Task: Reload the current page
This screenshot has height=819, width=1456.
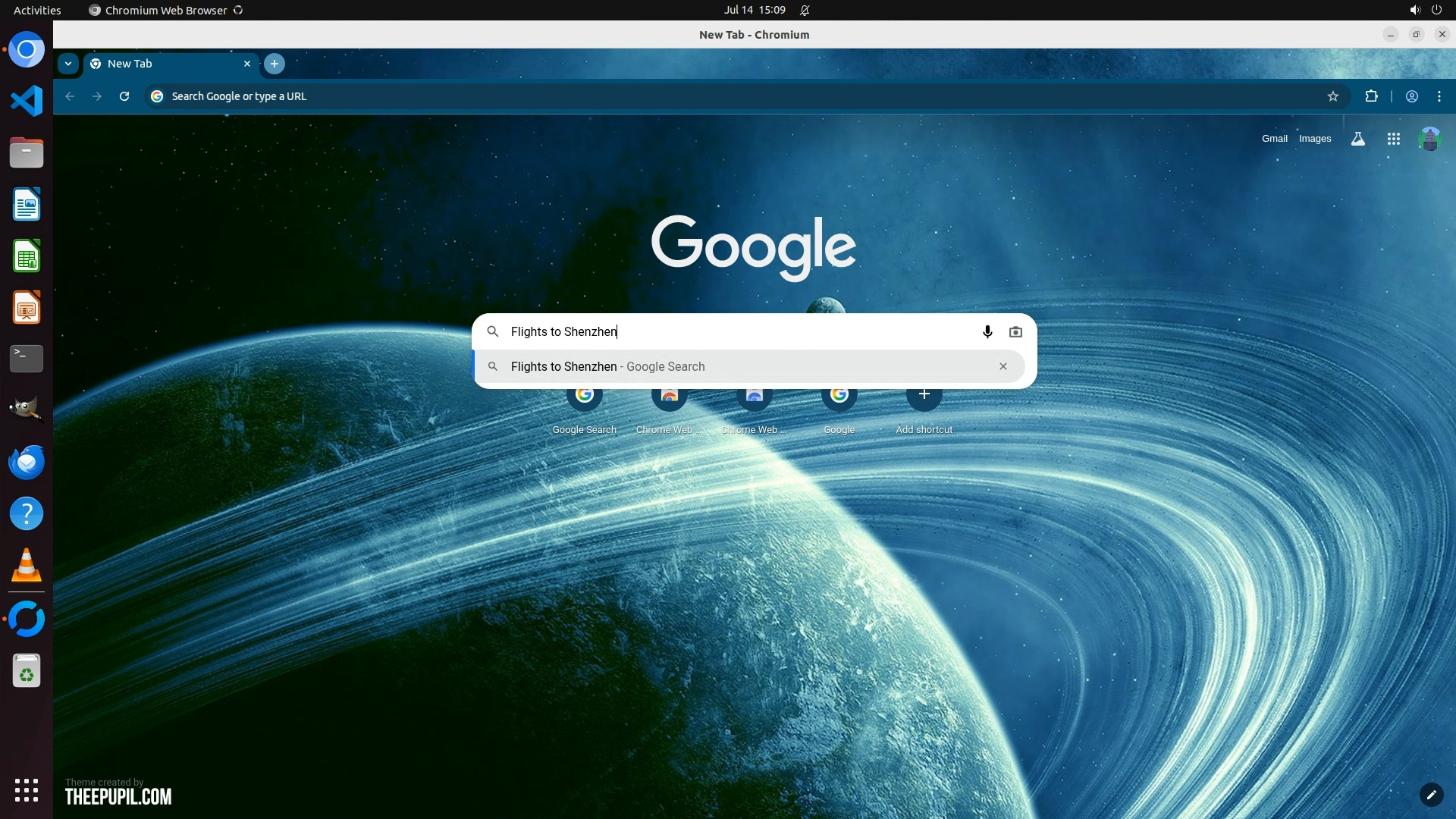Action: 124,96
